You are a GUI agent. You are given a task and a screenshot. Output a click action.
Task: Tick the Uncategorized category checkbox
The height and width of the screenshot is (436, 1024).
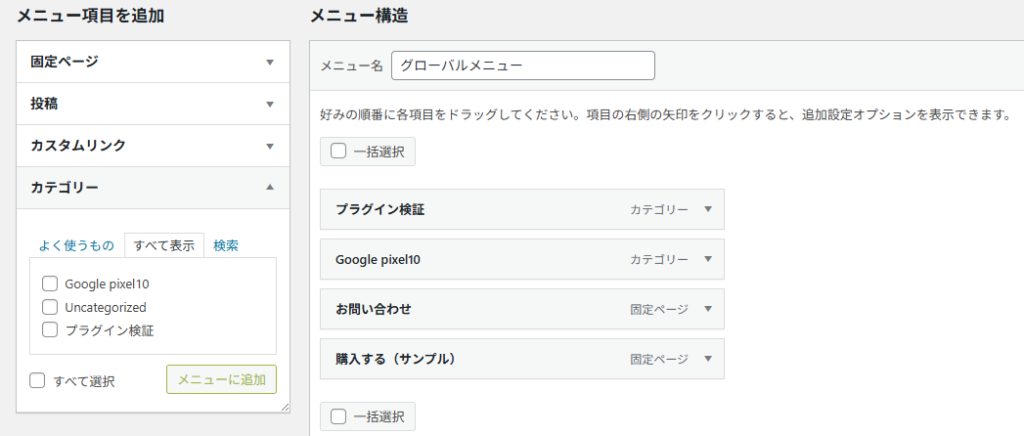(x=50, y=307)
